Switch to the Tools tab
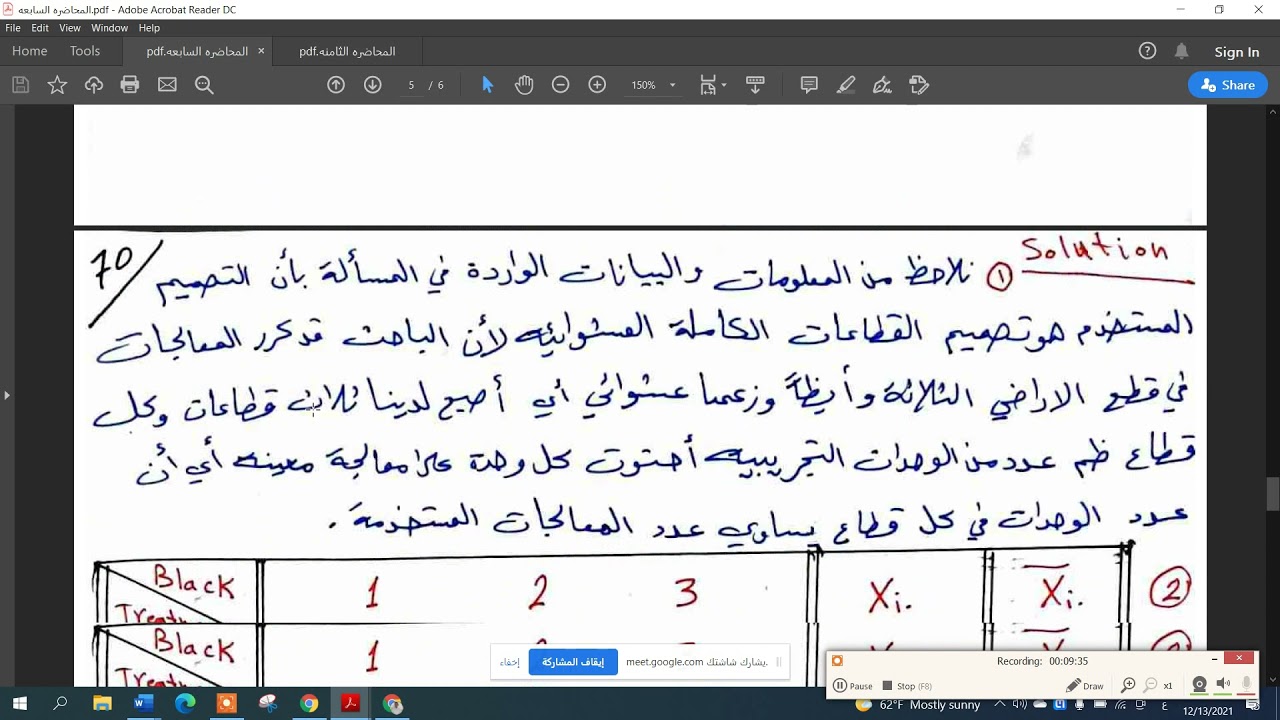 pyautogui.click(x=85, y=51)
